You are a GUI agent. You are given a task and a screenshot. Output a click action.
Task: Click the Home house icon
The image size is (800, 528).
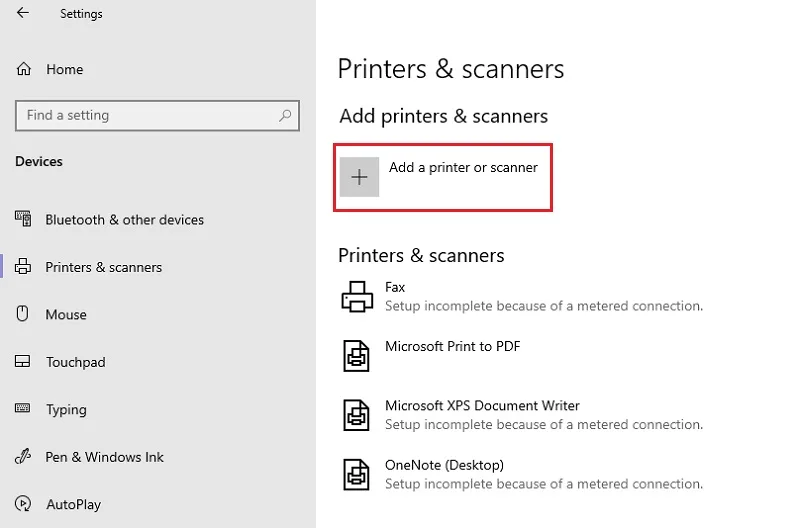click(x=23, y=69)
